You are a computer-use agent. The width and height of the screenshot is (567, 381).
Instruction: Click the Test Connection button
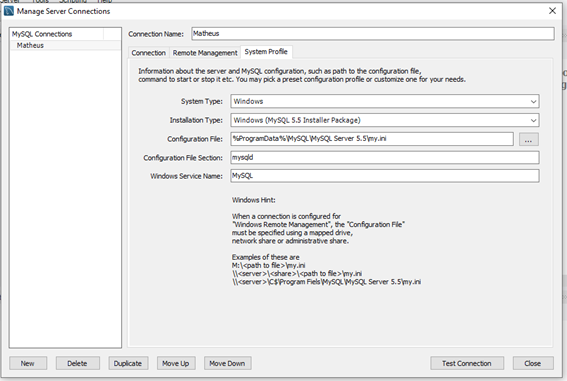click(467, 363)
